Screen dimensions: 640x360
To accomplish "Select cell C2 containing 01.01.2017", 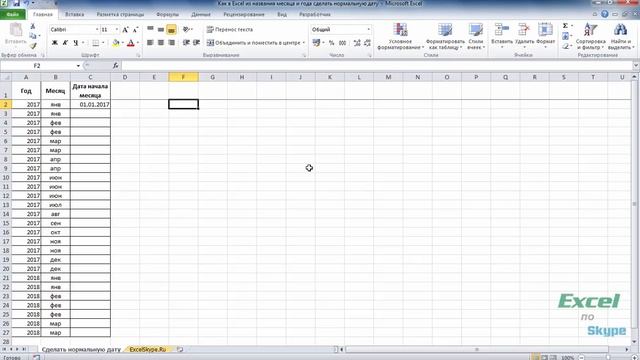I will tap(90, 104).
